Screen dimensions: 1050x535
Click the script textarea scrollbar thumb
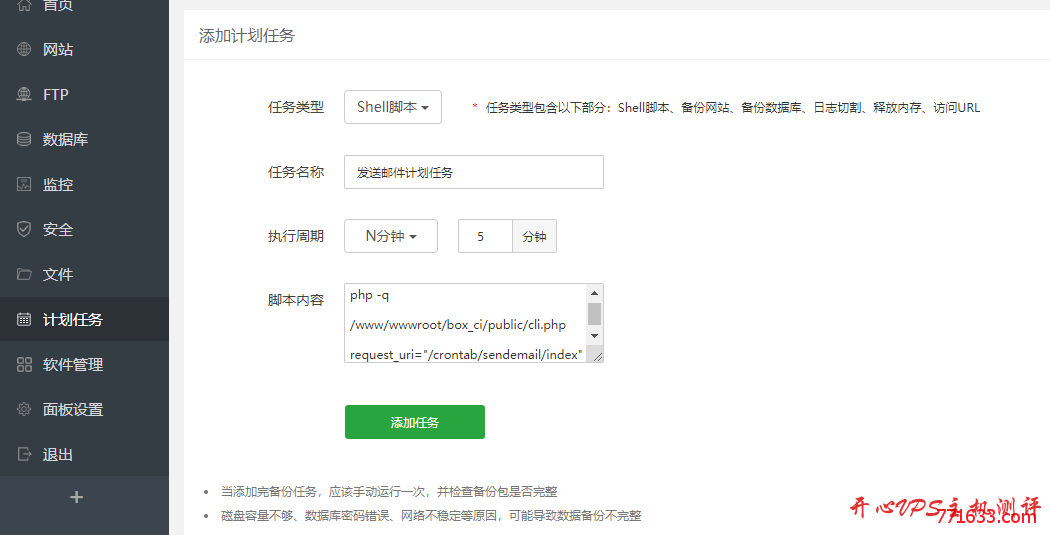click(x=595, y=313)
